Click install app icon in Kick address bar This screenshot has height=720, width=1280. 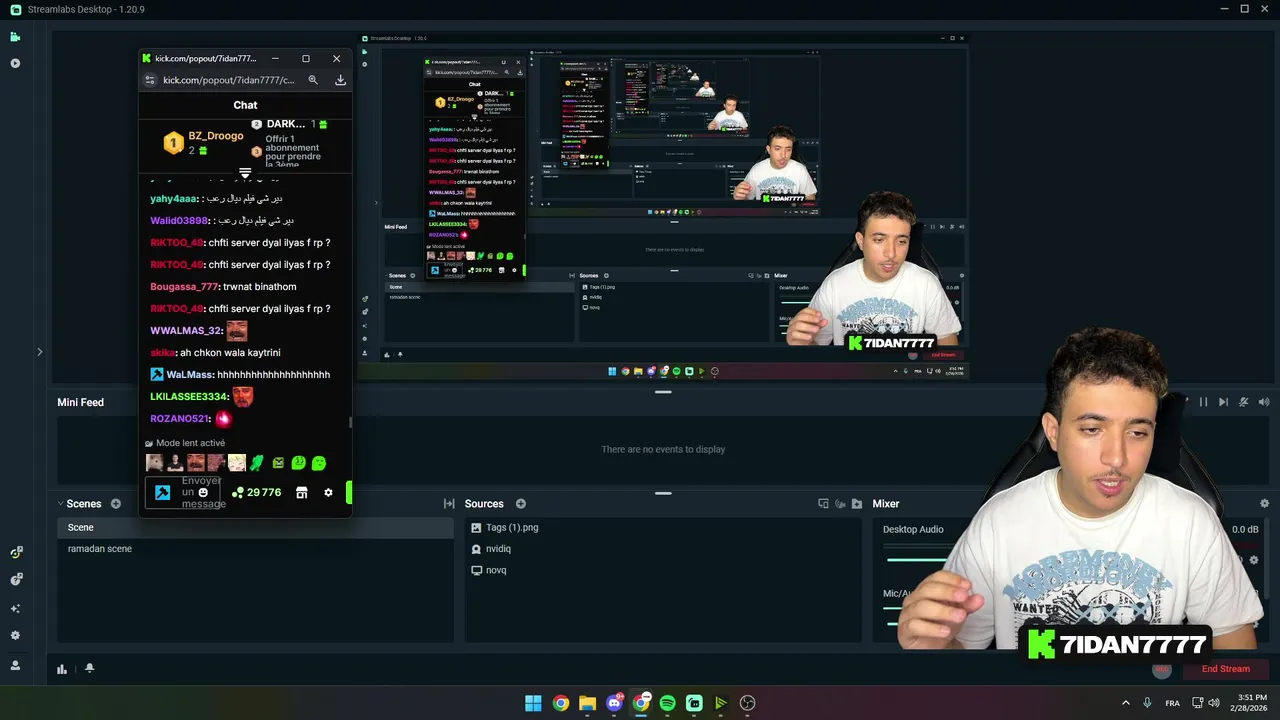tap(340, 80)
